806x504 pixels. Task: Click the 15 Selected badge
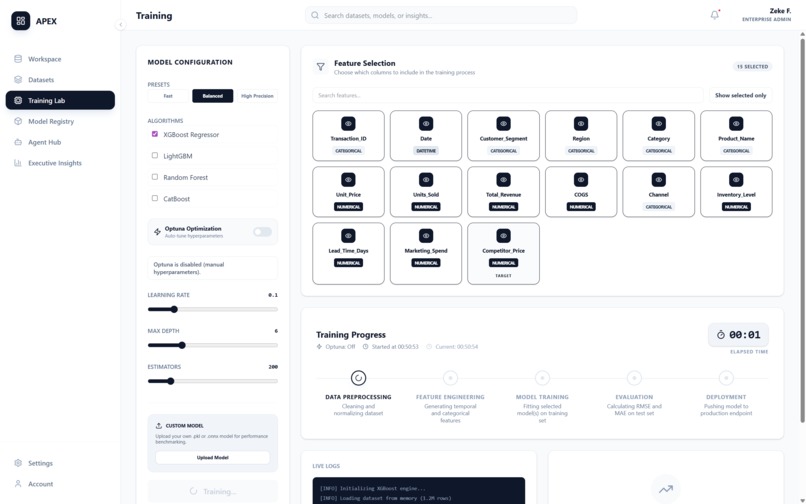pos(752,67)
